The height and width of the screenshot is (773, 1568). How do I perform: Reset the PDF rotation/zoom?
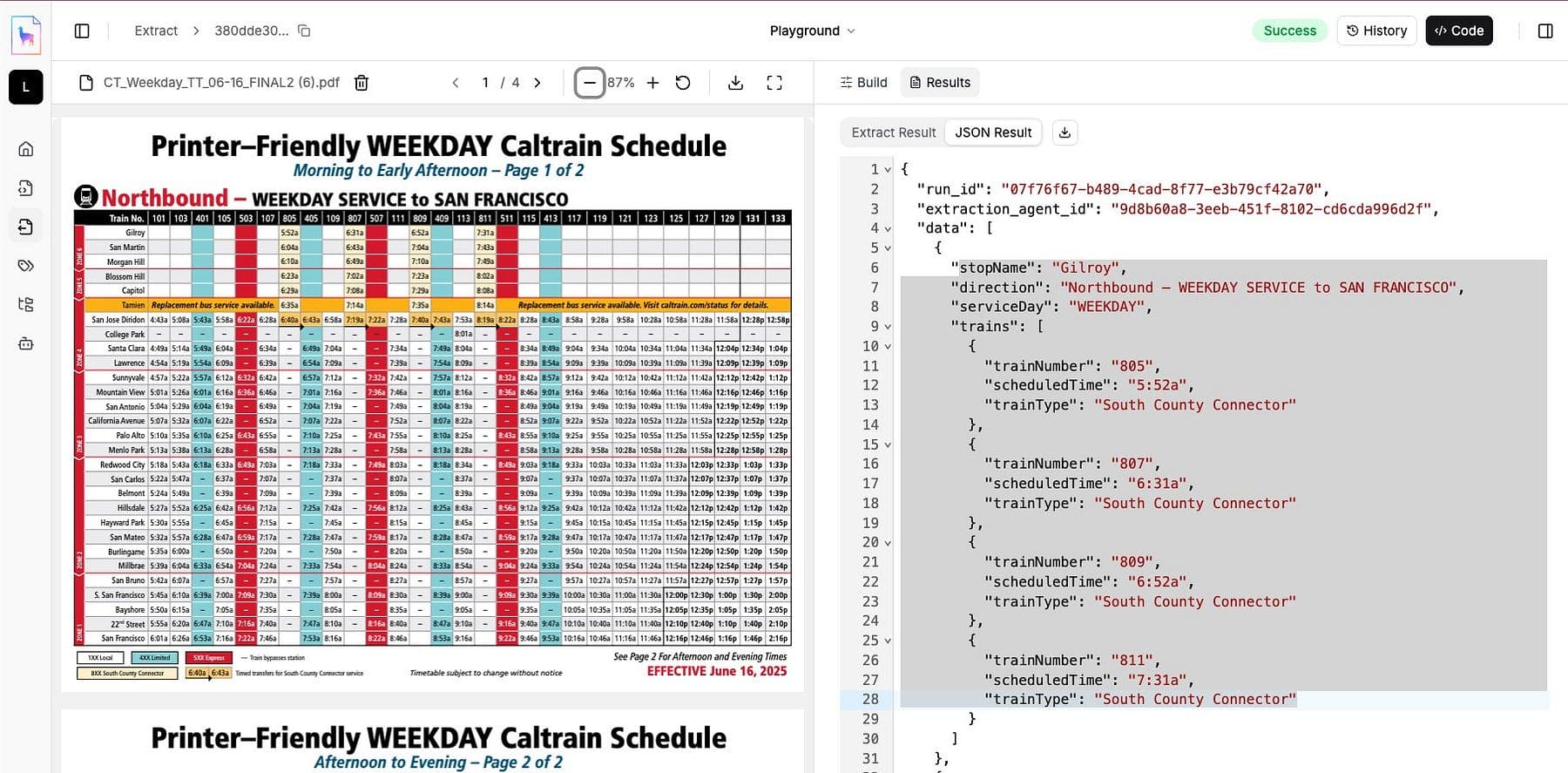[x=683, y=83]
